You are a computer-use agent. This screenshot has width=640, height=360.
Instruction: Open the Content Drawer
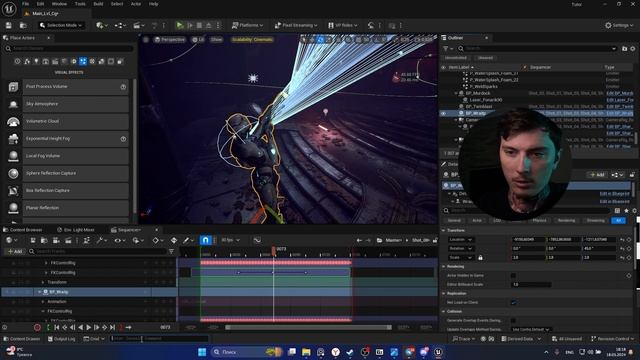[x=21, y=339]
